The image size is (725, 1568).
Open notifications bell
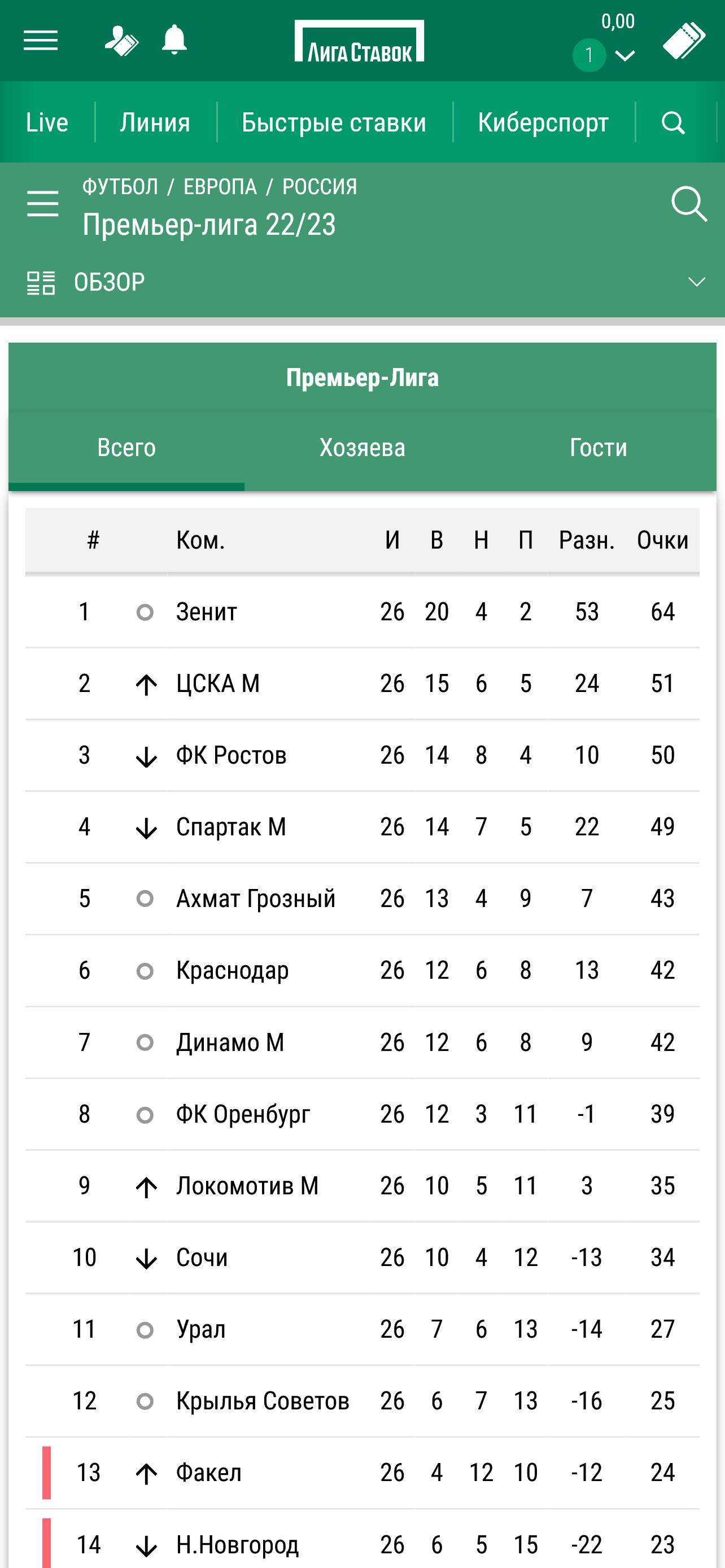(174, 40)
